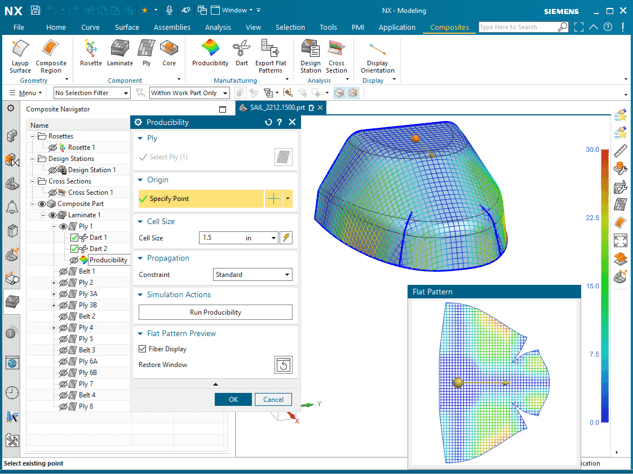
Task: Open Export Flat Patterns
Action: click(270, 57)
